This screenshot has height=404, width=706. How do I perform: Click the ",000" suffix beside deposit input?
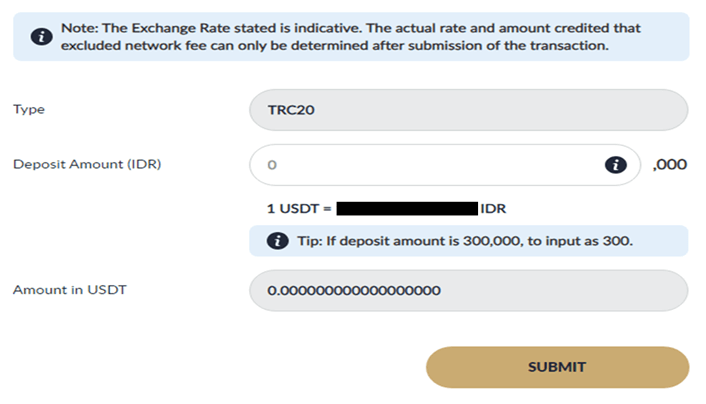pos(669,165)
